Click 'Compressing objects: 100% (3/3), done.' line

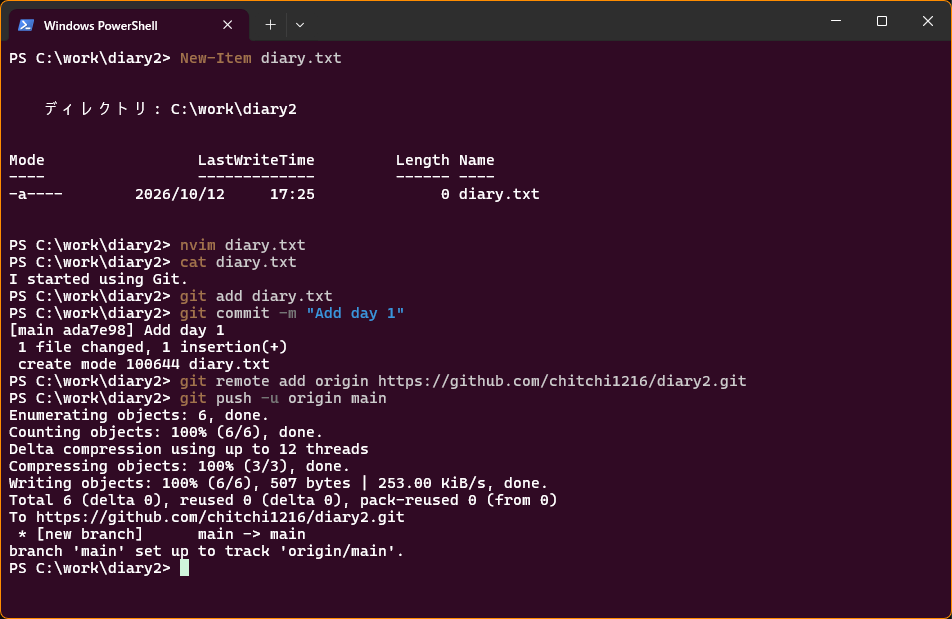(179, 466)
